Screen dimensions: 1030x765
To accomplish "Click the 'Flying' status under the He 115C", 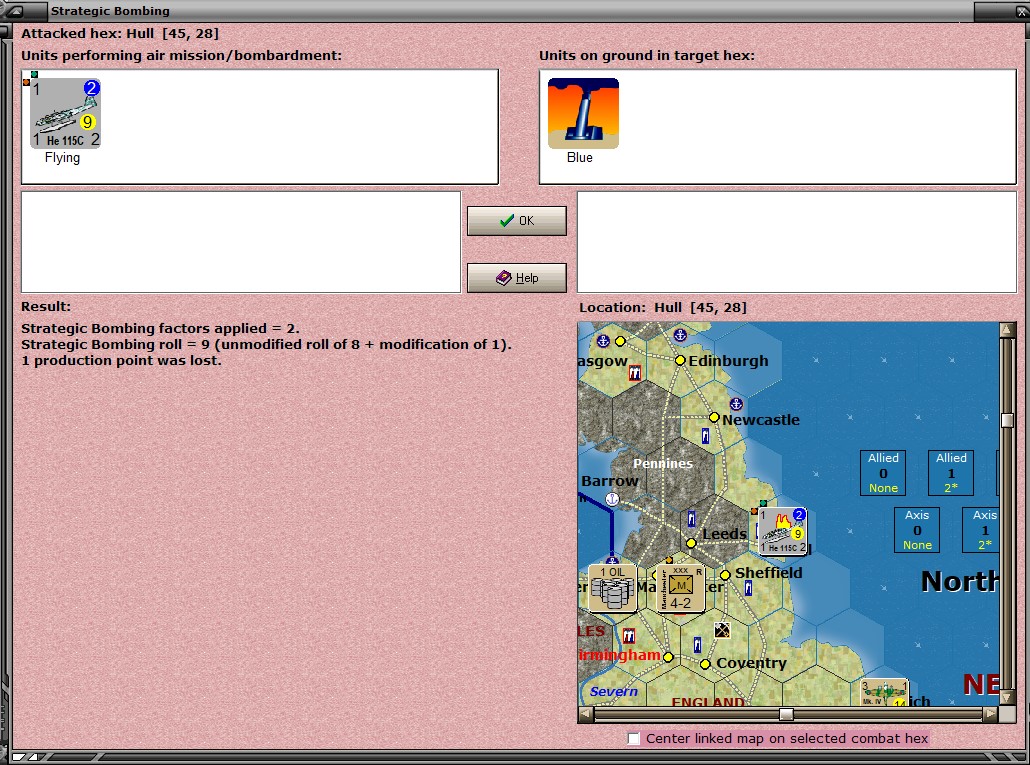I will coord(62,158).
